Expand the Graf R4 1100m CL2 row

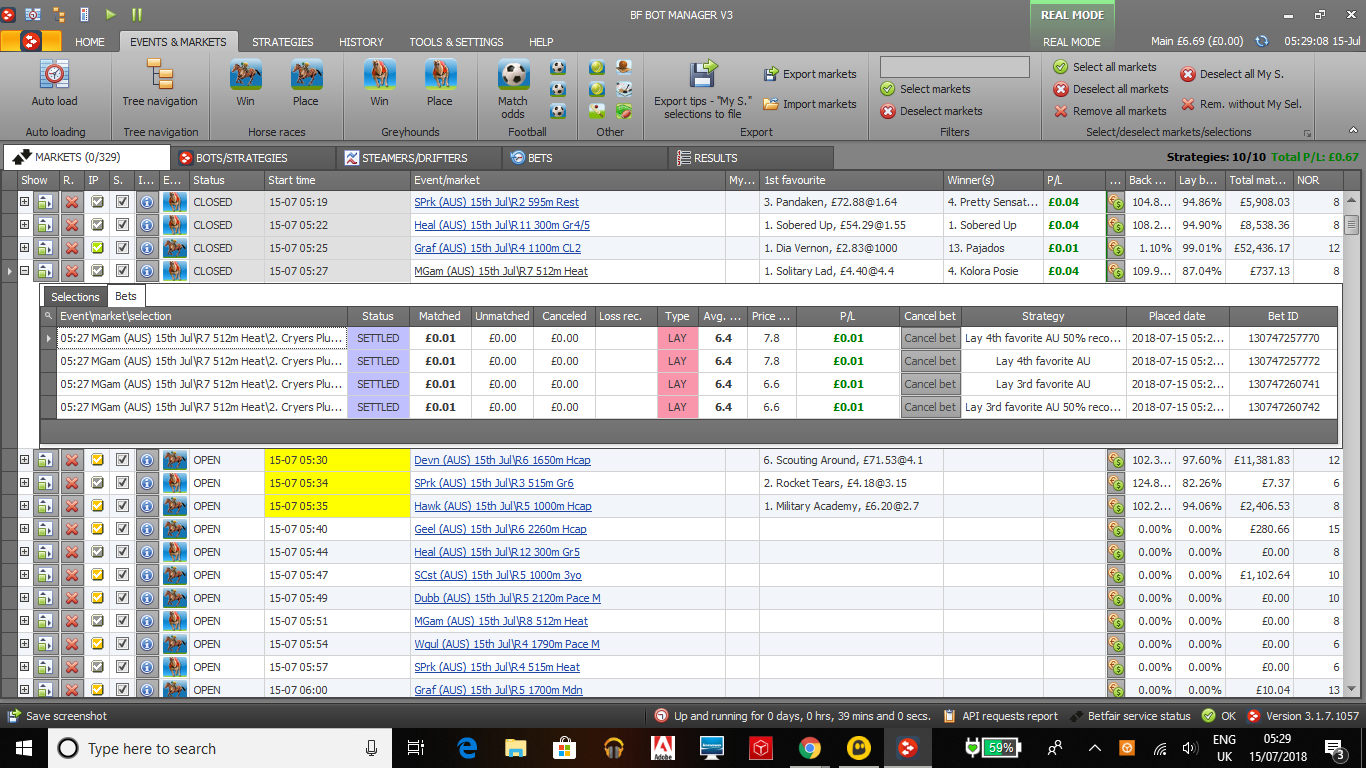[25, 248]
